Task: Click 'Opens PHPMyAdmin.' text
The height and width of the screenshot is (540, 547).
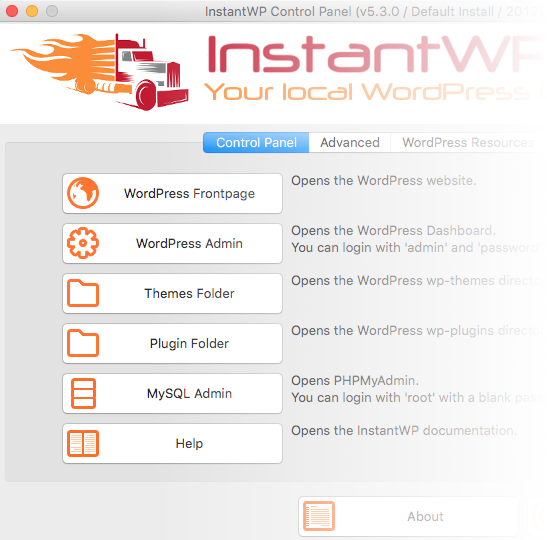Action: pos(355,381)
